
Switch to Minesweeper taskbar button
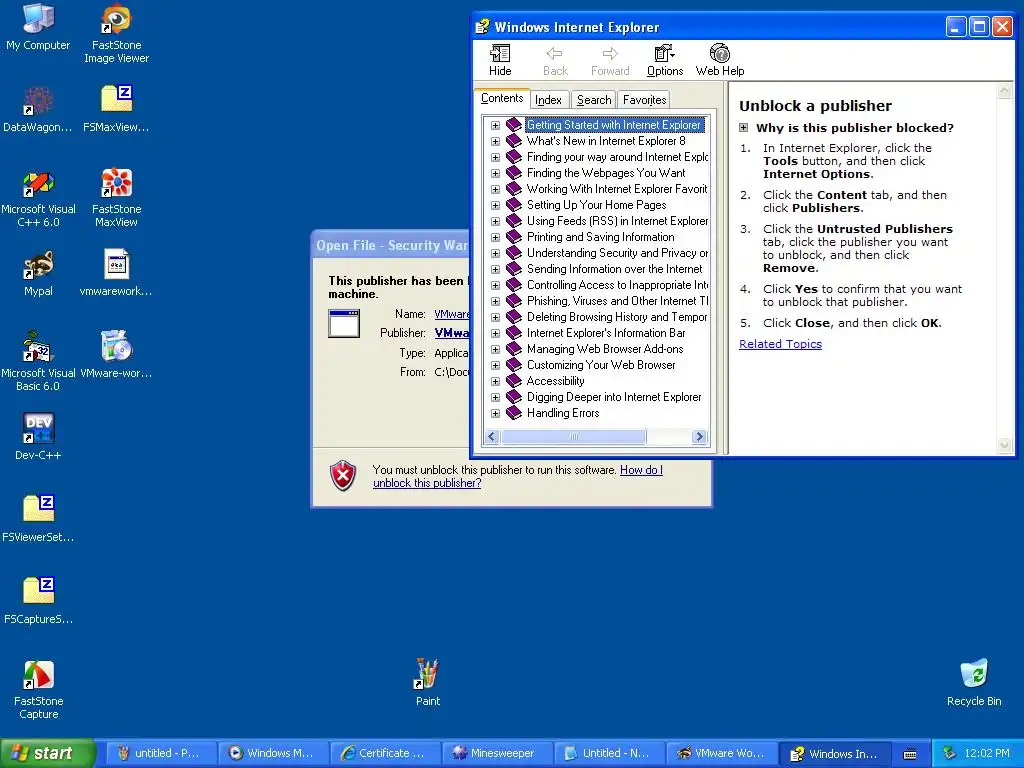pos(496,753)
